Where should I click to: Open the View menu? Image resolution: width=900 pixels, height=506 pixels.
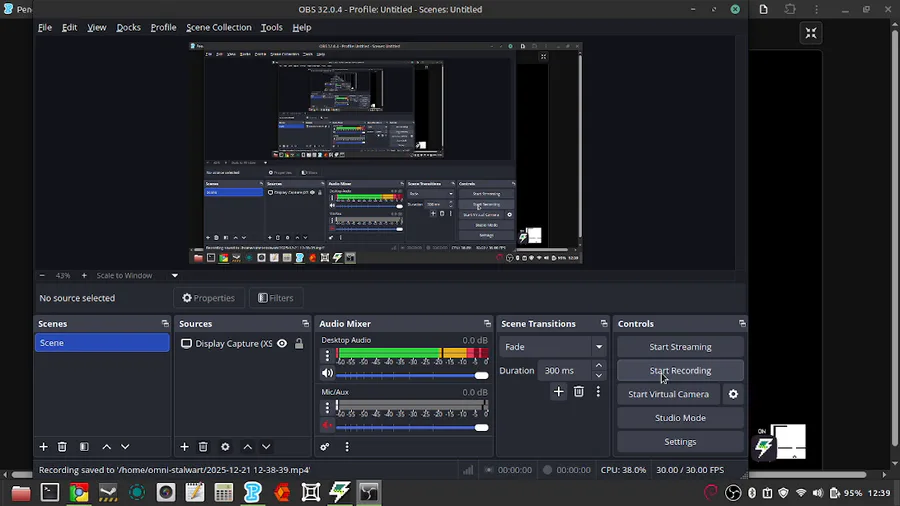(x=96, y=27)
